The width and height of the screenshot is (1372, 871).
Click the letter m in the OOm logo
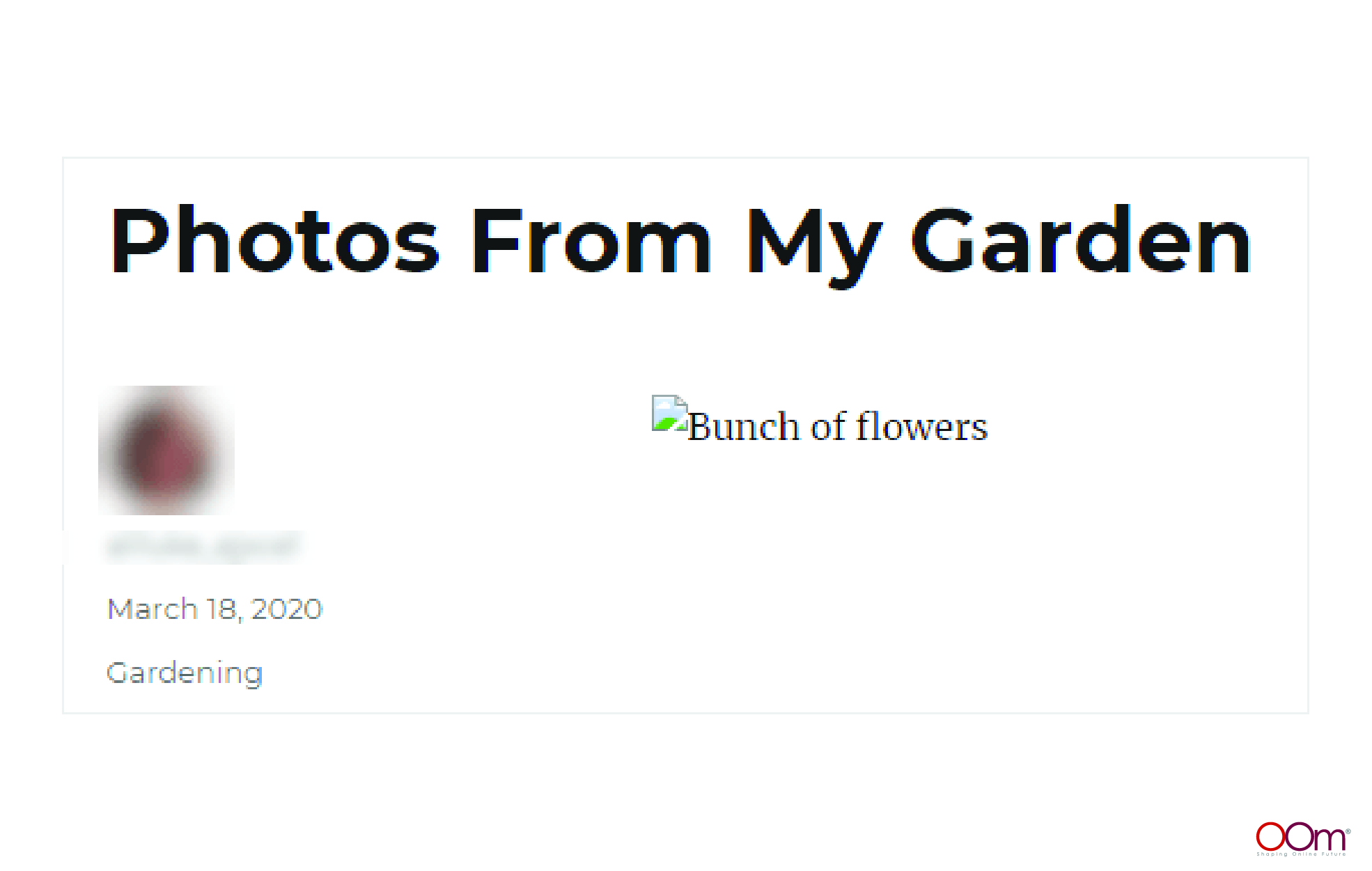[1330, 839]
